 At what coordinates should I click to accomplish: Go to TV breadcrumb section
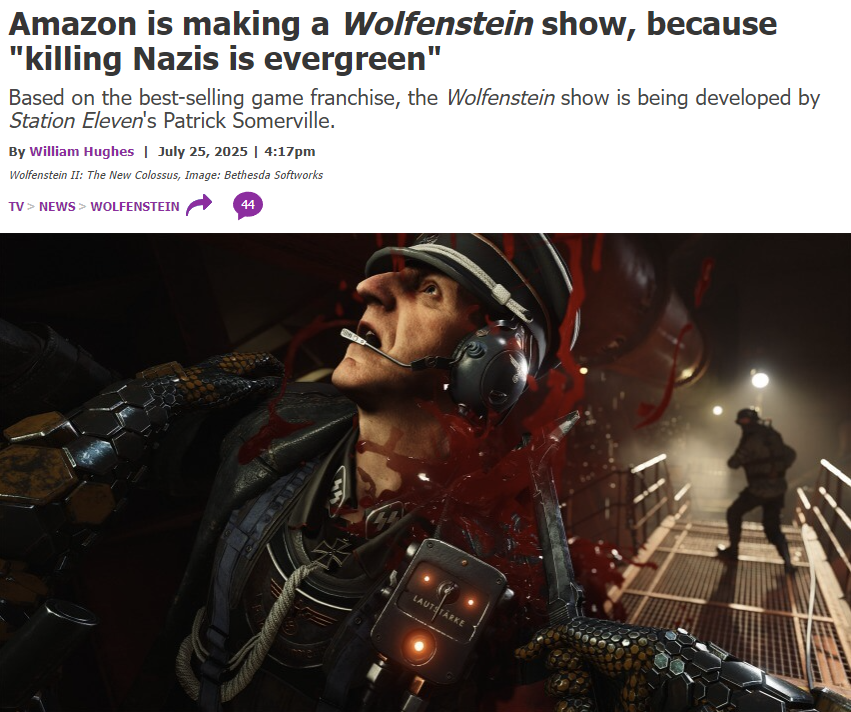[x=16, y=206]
